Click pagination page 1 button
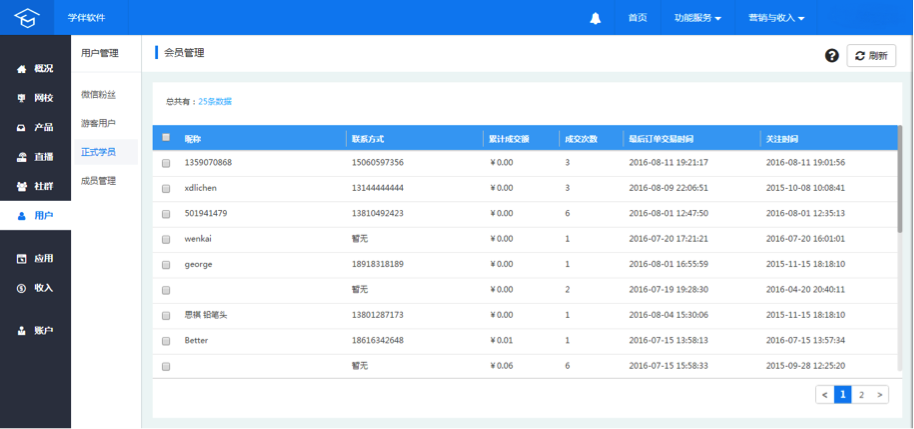The height and width of the screenshot is (429, 914). point(843,395)
